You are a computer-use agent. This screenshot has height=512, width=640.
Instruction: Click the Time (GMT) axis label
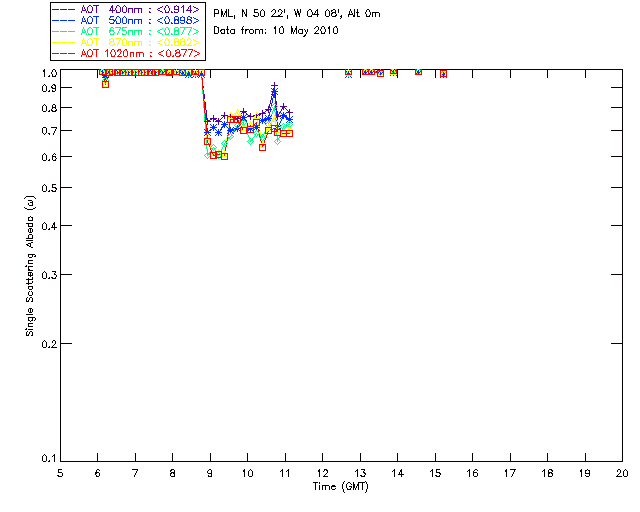[340, 486]
